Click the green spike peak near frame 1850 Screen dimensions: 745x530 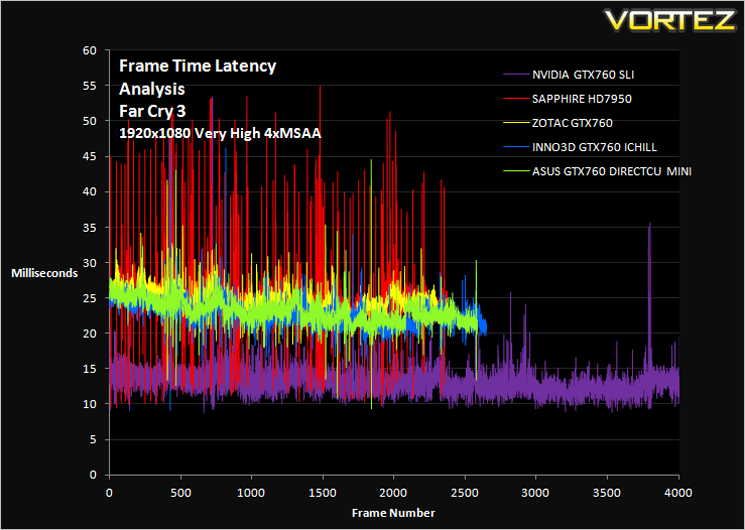click(x=372, y=162)
